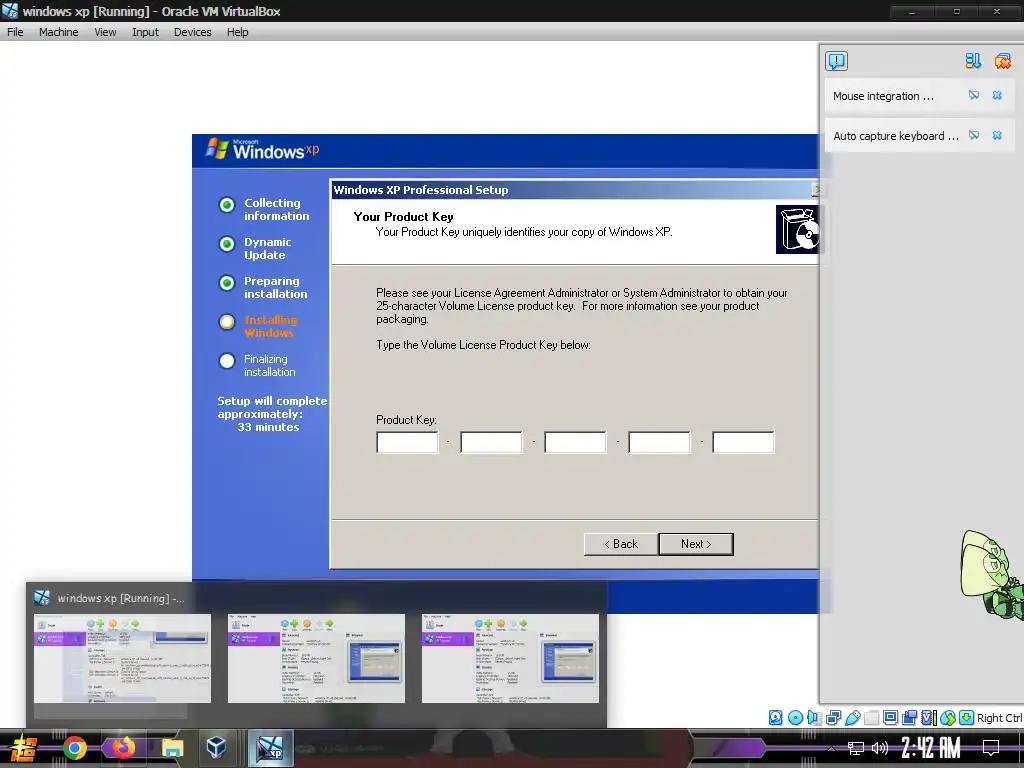
Task: Click the recording status icon
Action: coord(909,718)
